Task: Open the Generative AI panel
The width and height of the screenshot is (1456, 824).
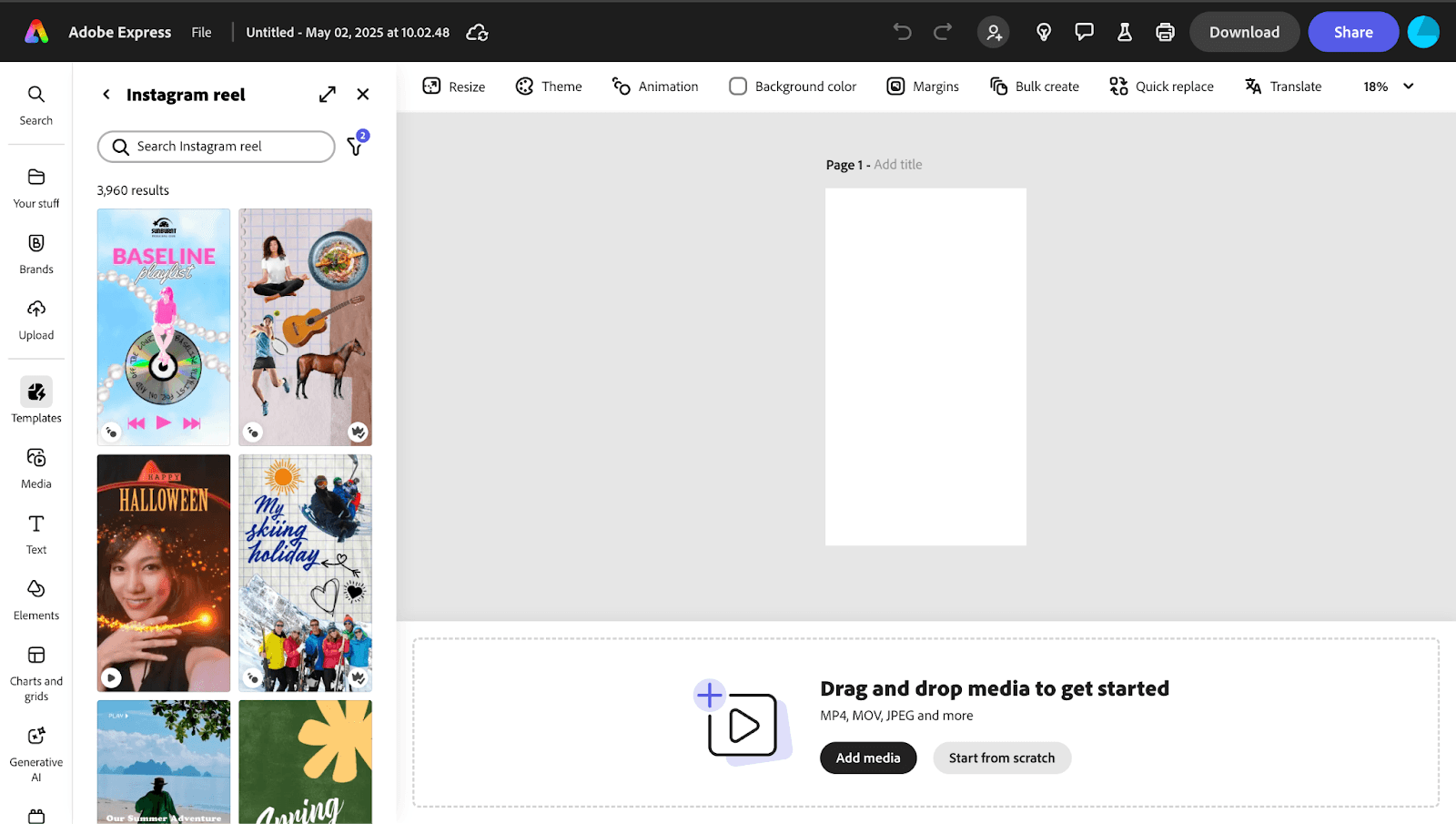Action: [36, 754]
